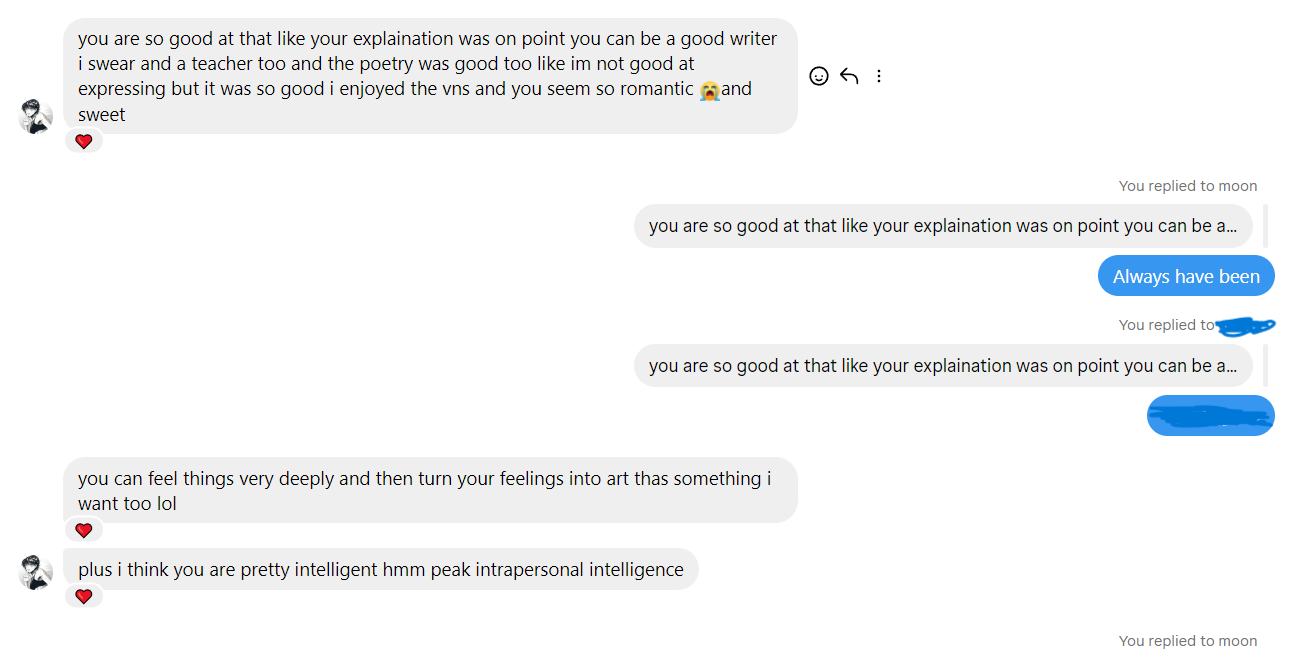Image resolution: width=1291 pixels, height=659 pixels.
Task: Toggle heart reaction under 'intrapersonal intelligence' message
Action: [x=84, y=597]
